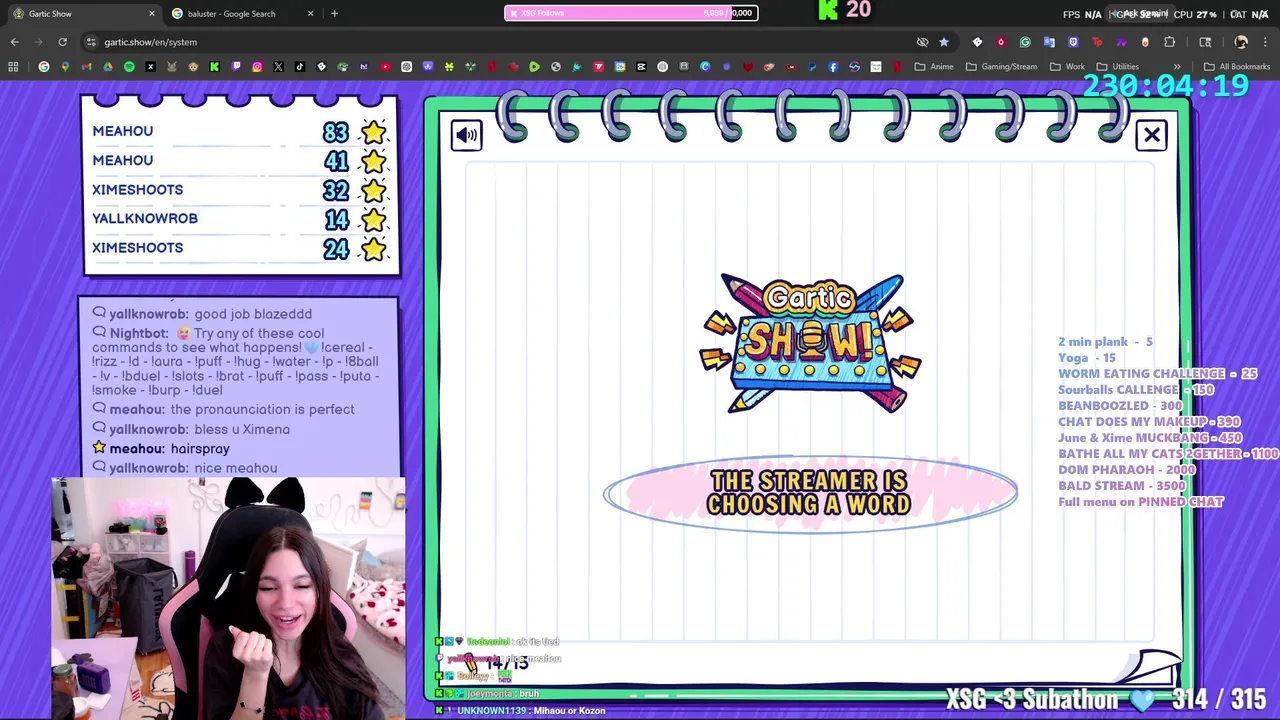This screenshot has height=720, width=1280.
Task: Open the Work bookmarks folder
Action: point(1067,67)
